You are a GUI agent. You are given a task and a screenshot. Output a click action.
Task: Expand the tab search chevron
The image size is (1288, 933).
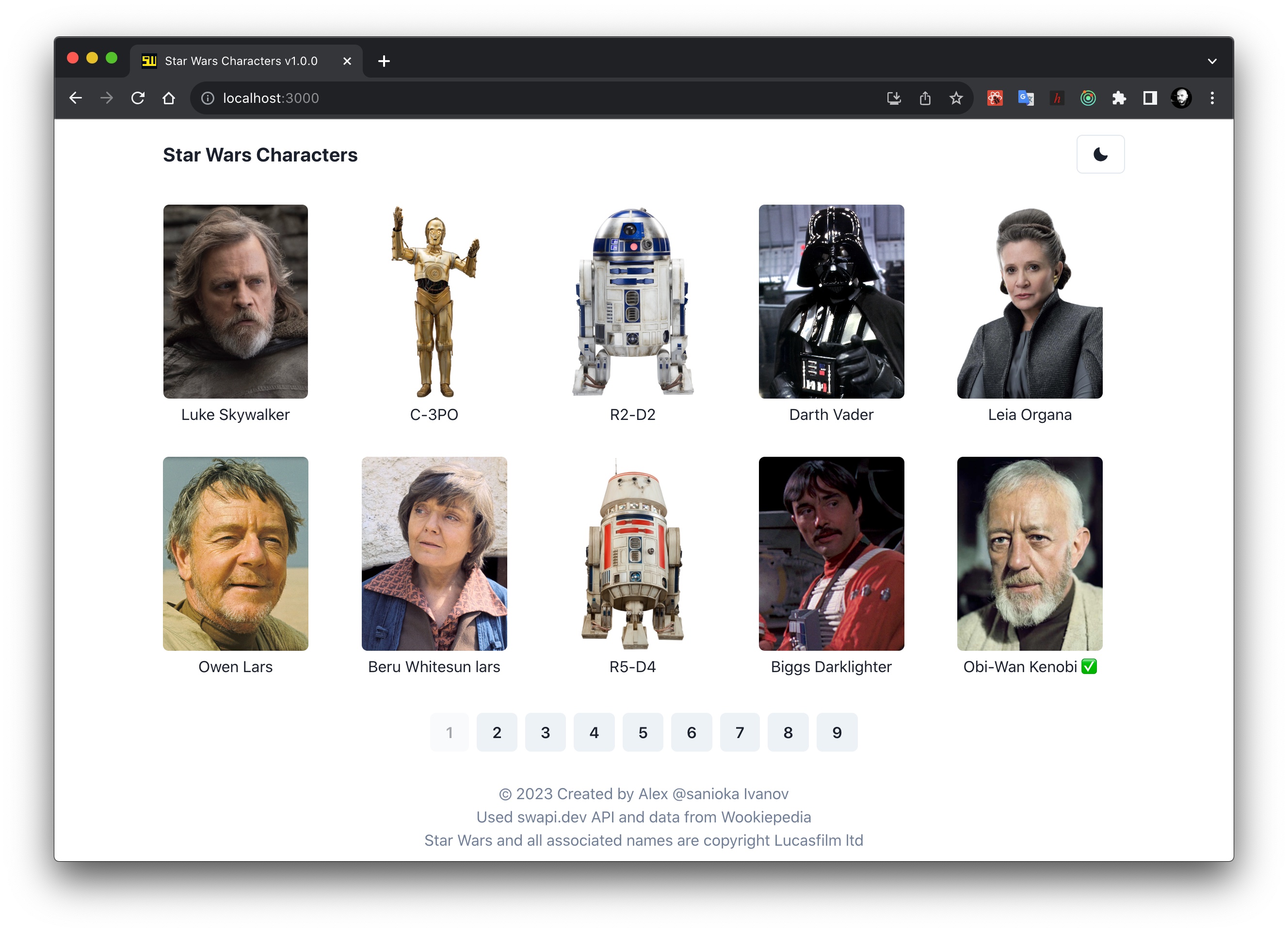click(x=1212, y=61)
